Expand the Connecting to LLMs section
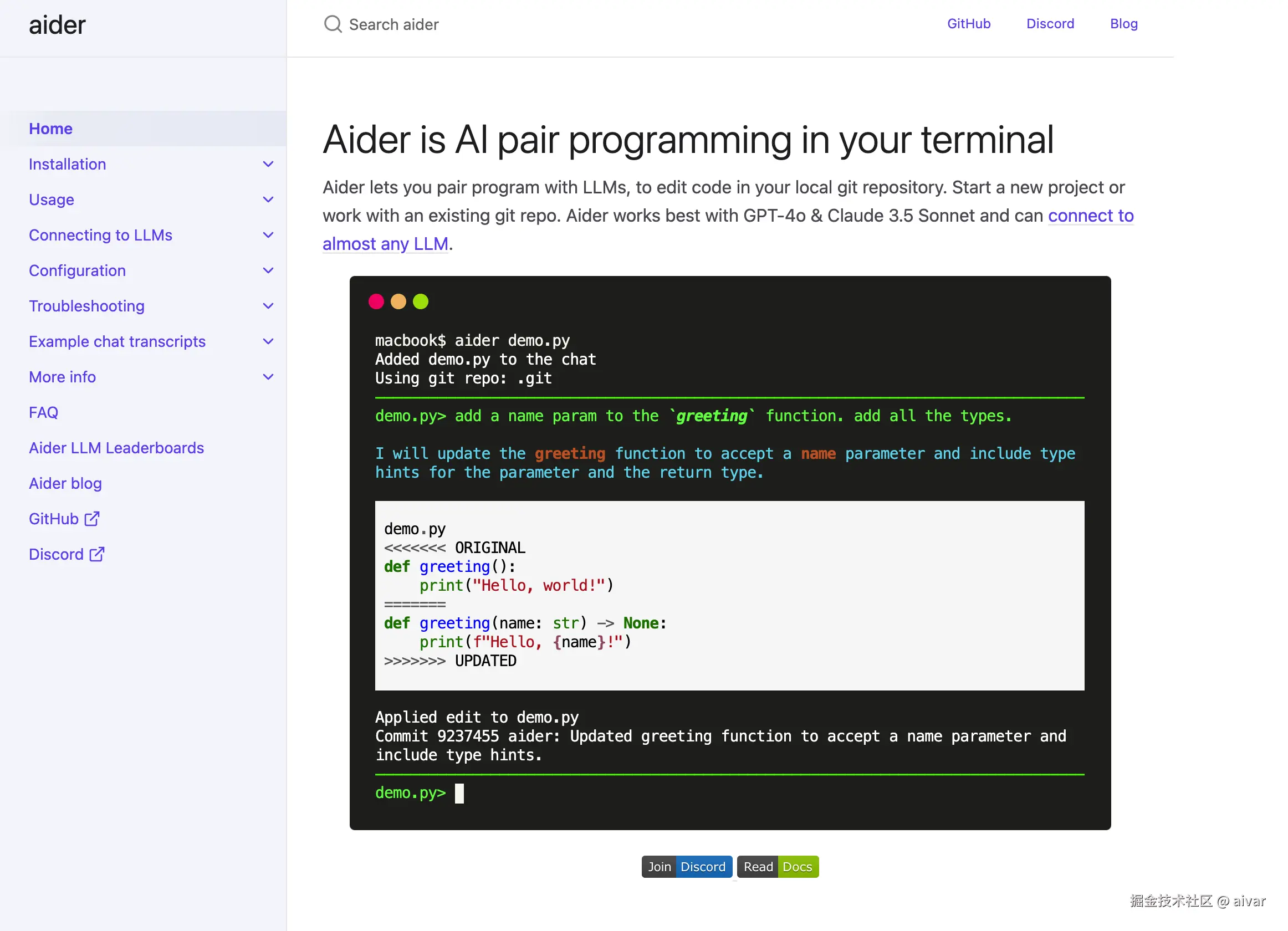Screen dimensions: 1288x931 [268, 234]
